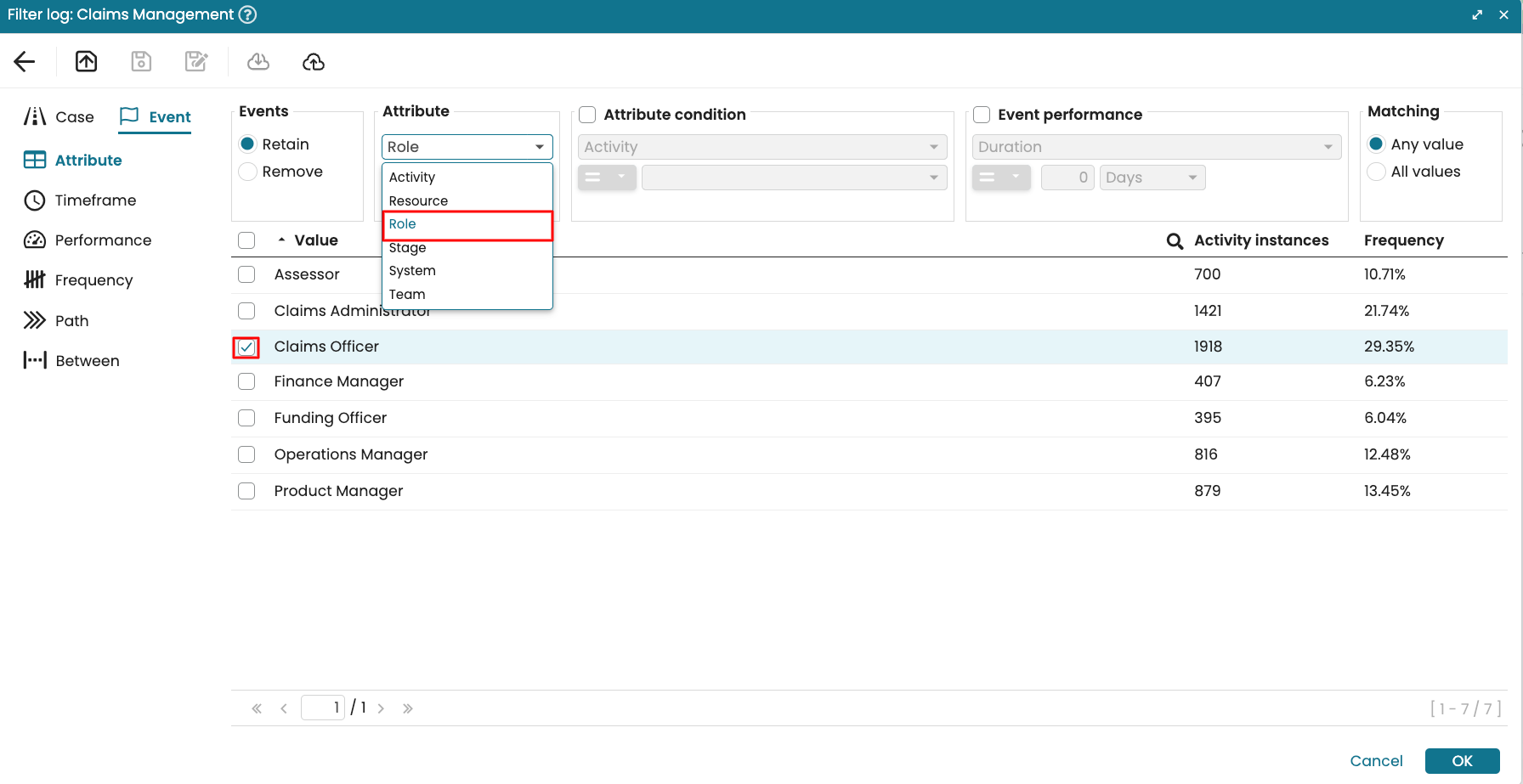Click the back arrow icon
Screen dimensions: 1523x784
tap(25, 61)
